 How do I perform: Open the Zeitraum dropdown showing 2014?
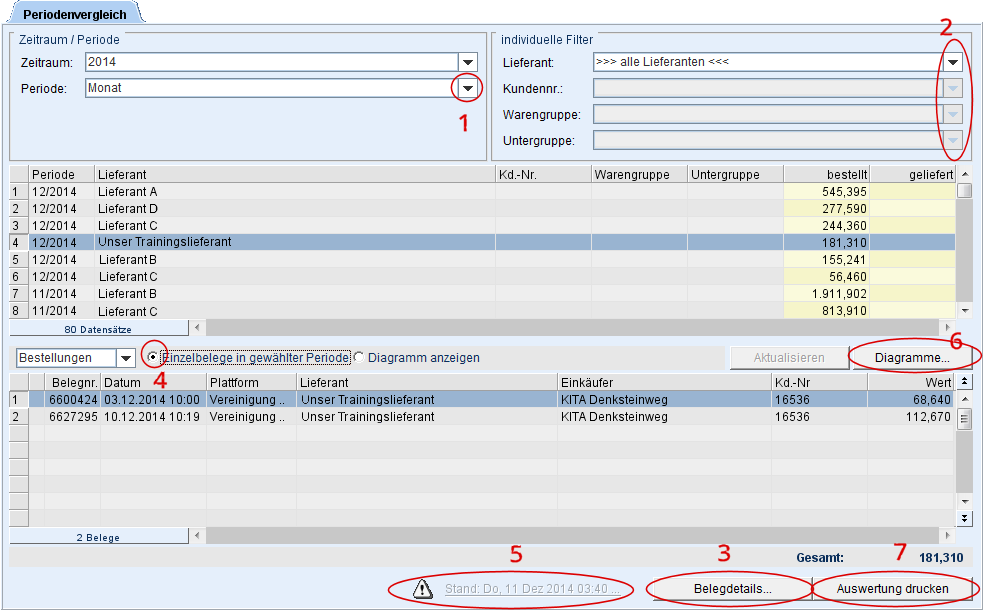point(467,62)
